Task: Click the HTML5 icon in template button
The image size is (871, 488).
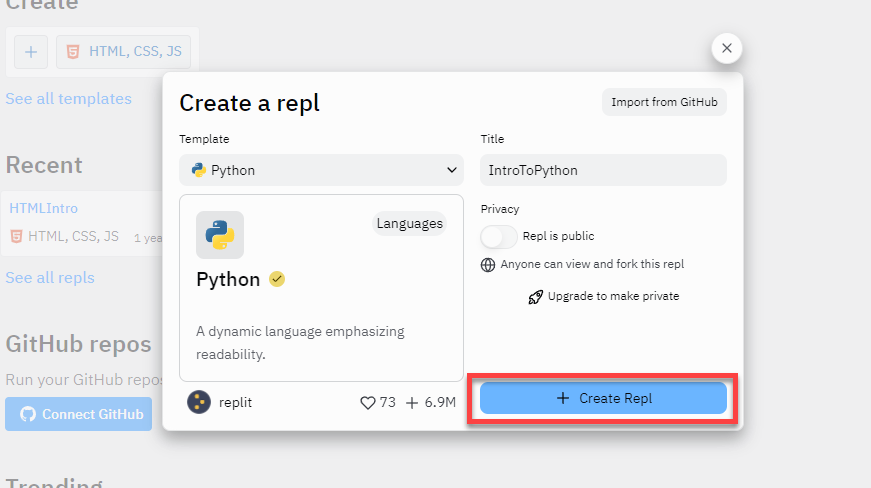Action: tap(73, 52)
